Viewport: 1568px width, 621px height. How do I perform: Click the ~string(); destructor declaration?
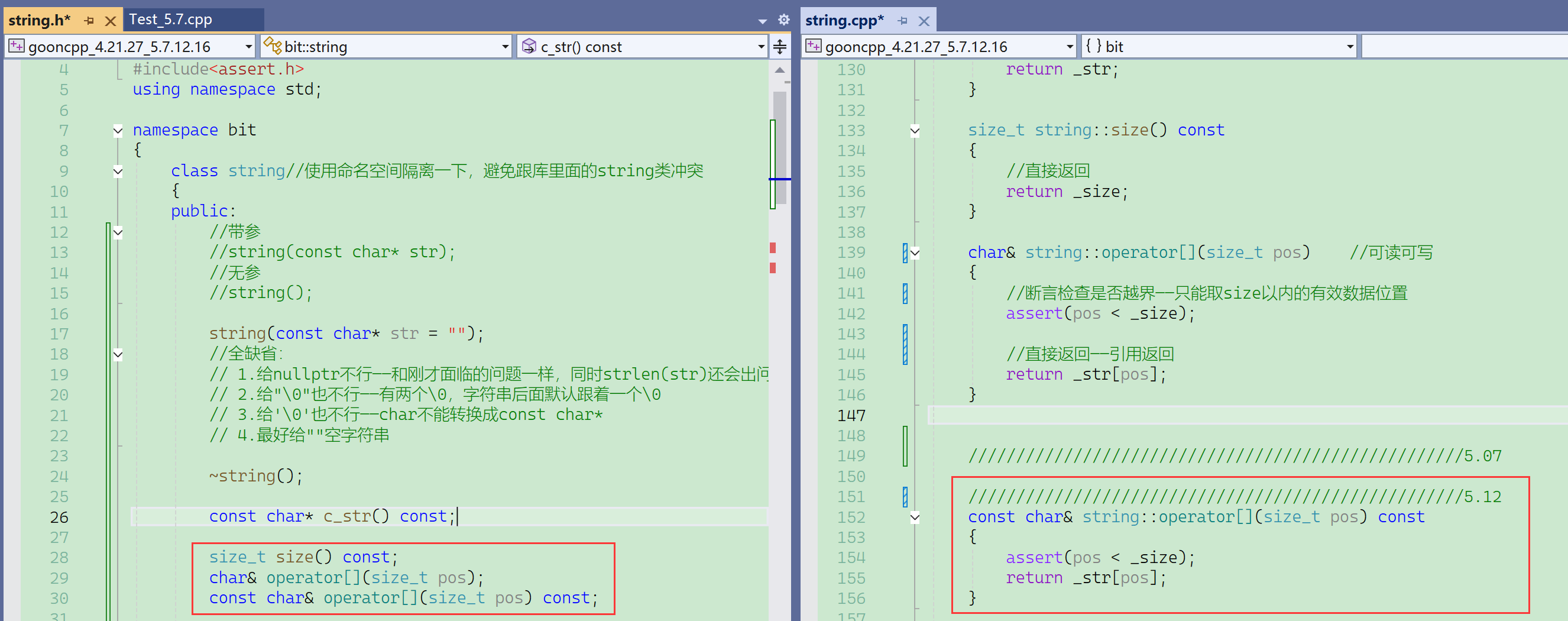255,476
